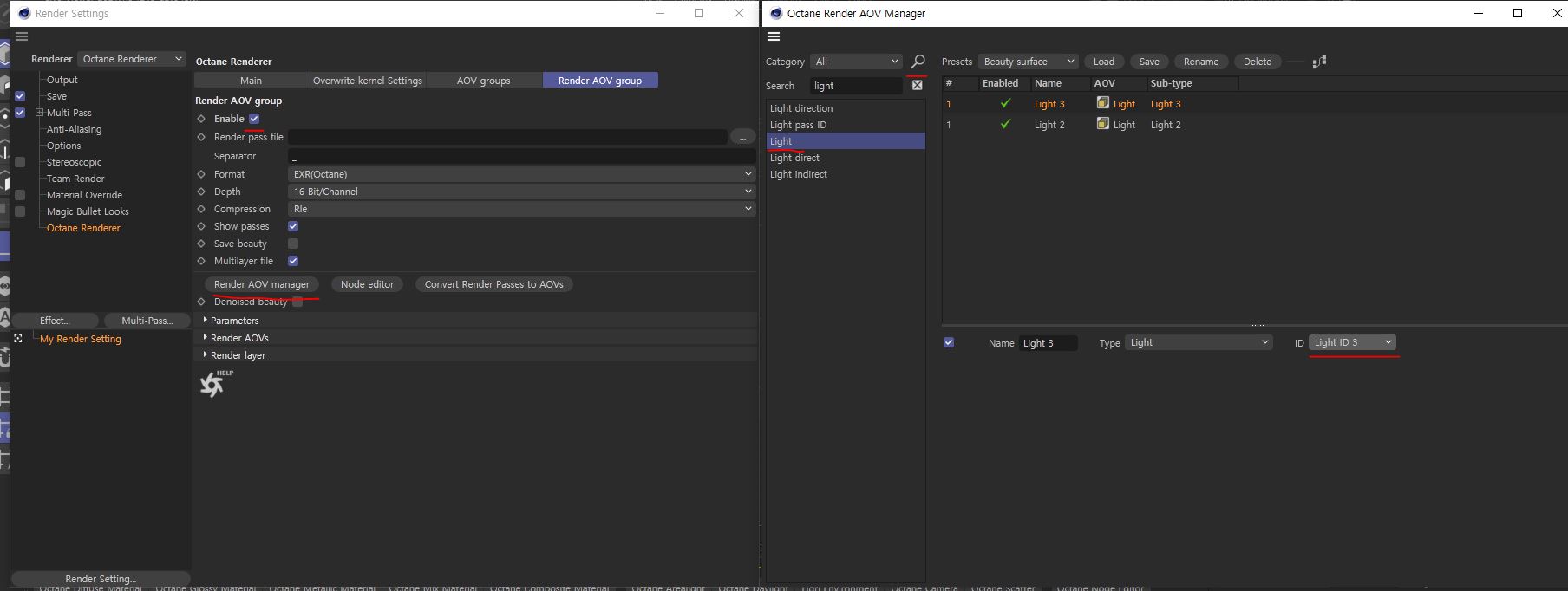Click the Cinema 4D icon in Render Settings title bar
The image size is (1568, 591).
tap(24, 13)
